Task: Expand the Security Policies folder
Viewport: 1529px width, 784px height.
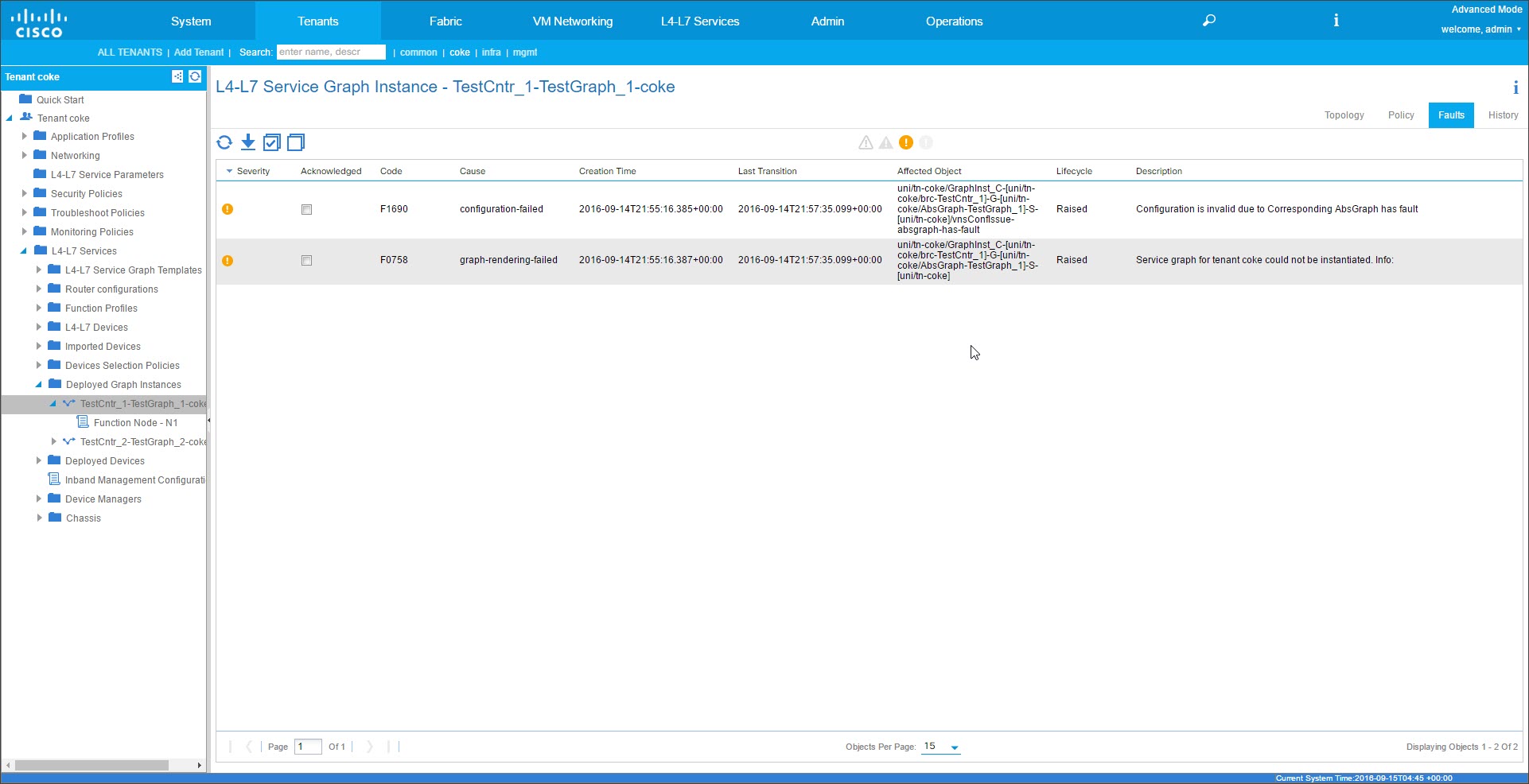Action: click(25, 193)
